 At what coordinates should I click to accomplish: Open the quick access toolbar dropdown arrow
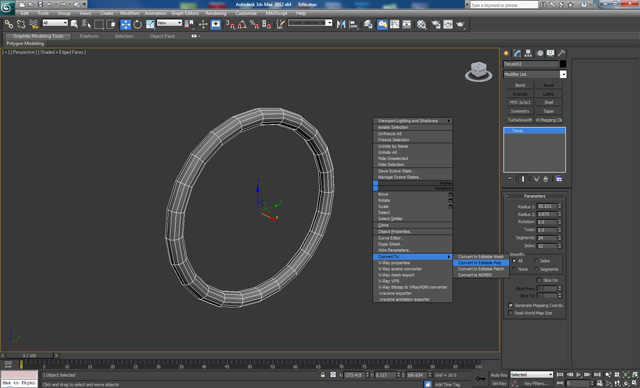[84, 4]
